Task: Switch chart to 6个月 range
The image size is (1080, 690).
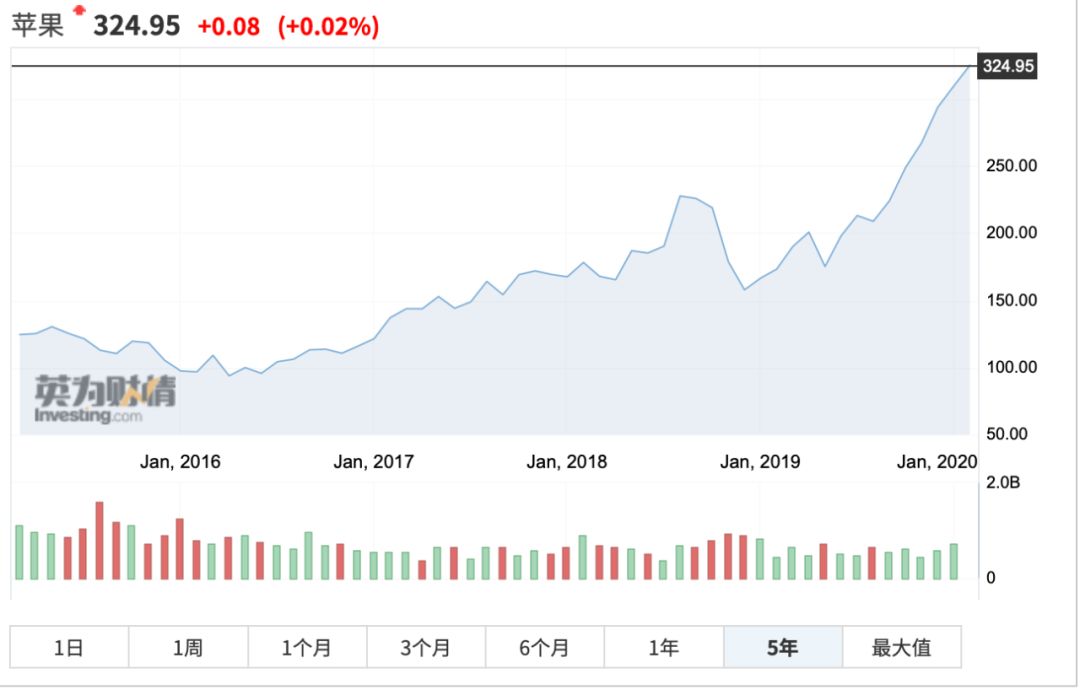Action: (x=545, y=647)
